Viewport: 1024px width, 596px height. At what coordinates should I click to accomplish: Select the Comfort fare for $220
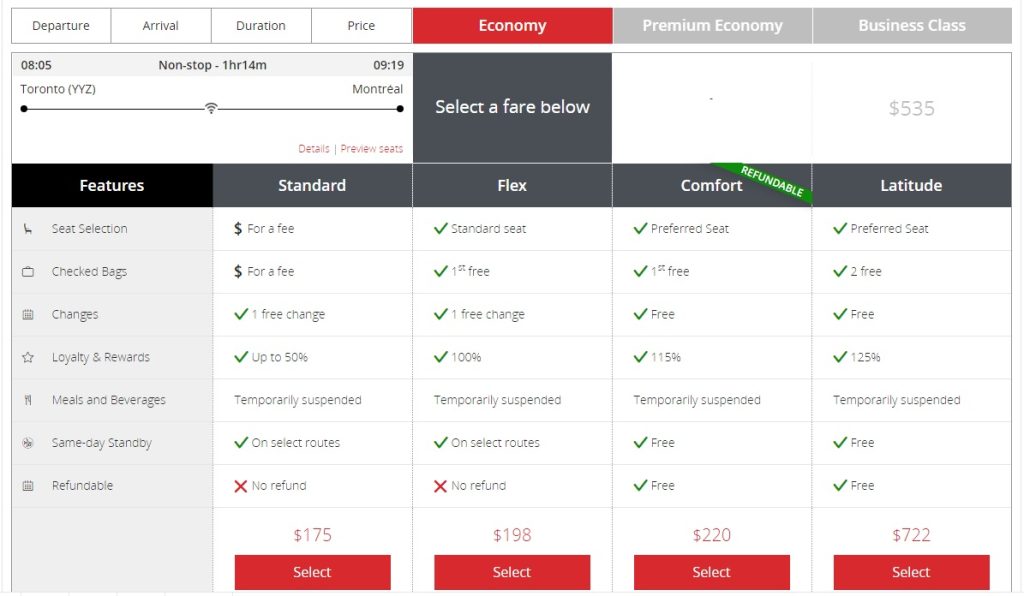pyautogui.click(x=712, y=572)
